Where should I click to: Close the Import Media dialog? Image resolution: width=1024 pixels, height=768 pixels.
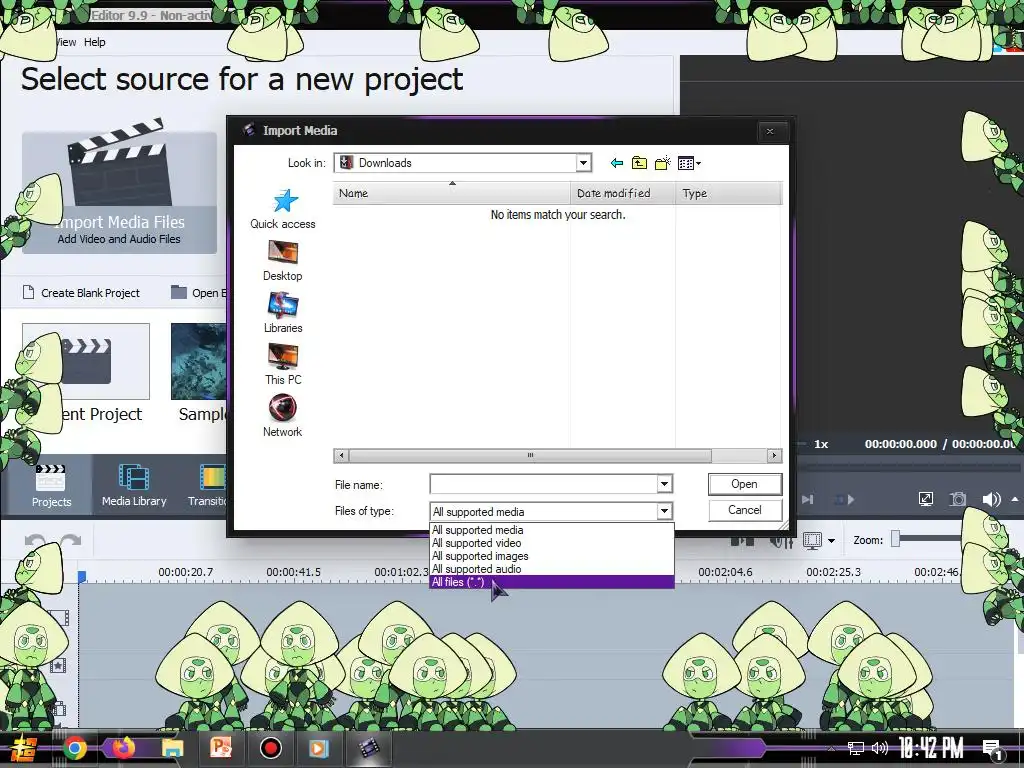770,131
